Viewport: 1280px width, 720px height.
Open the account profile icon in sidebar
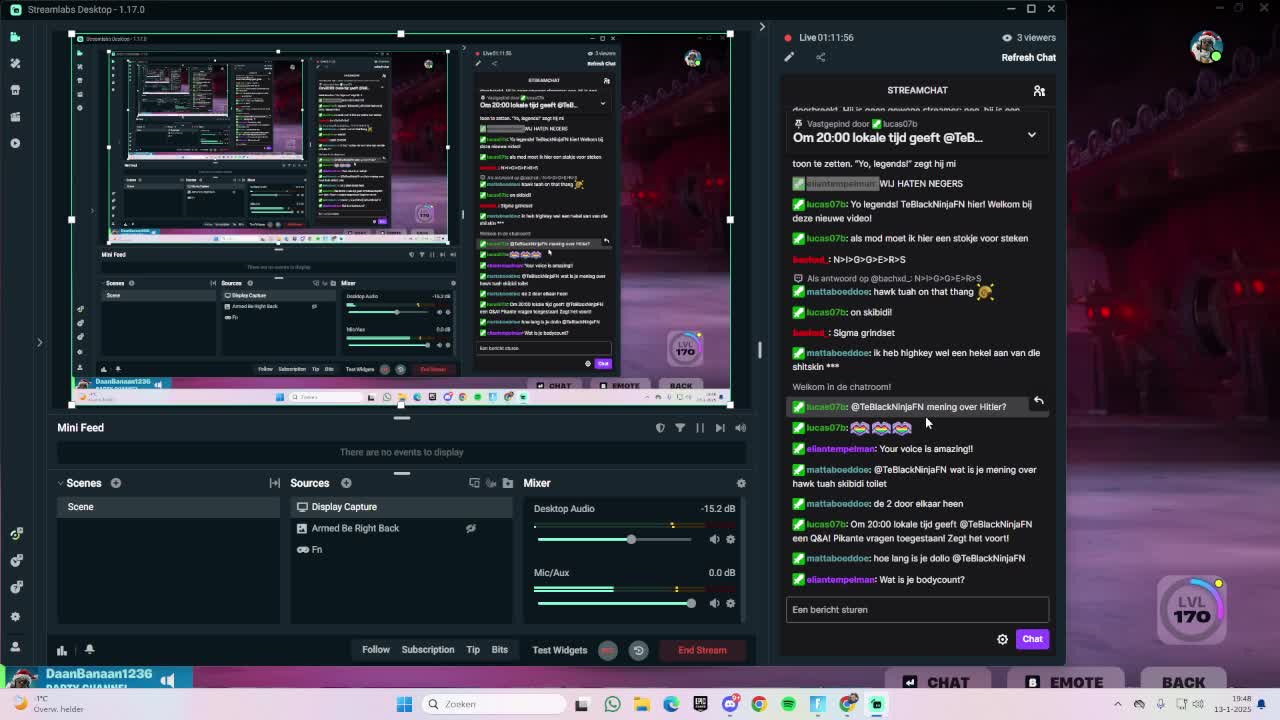point(15,647)
